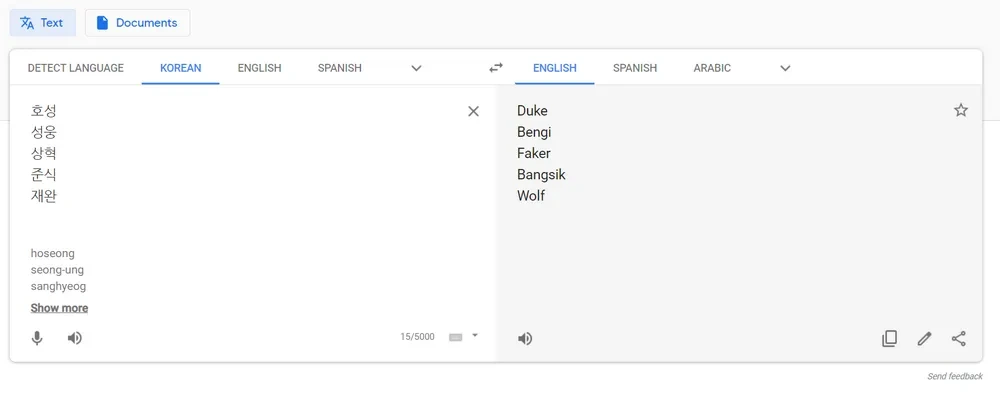Save translation with the star icon

[960, 110]
